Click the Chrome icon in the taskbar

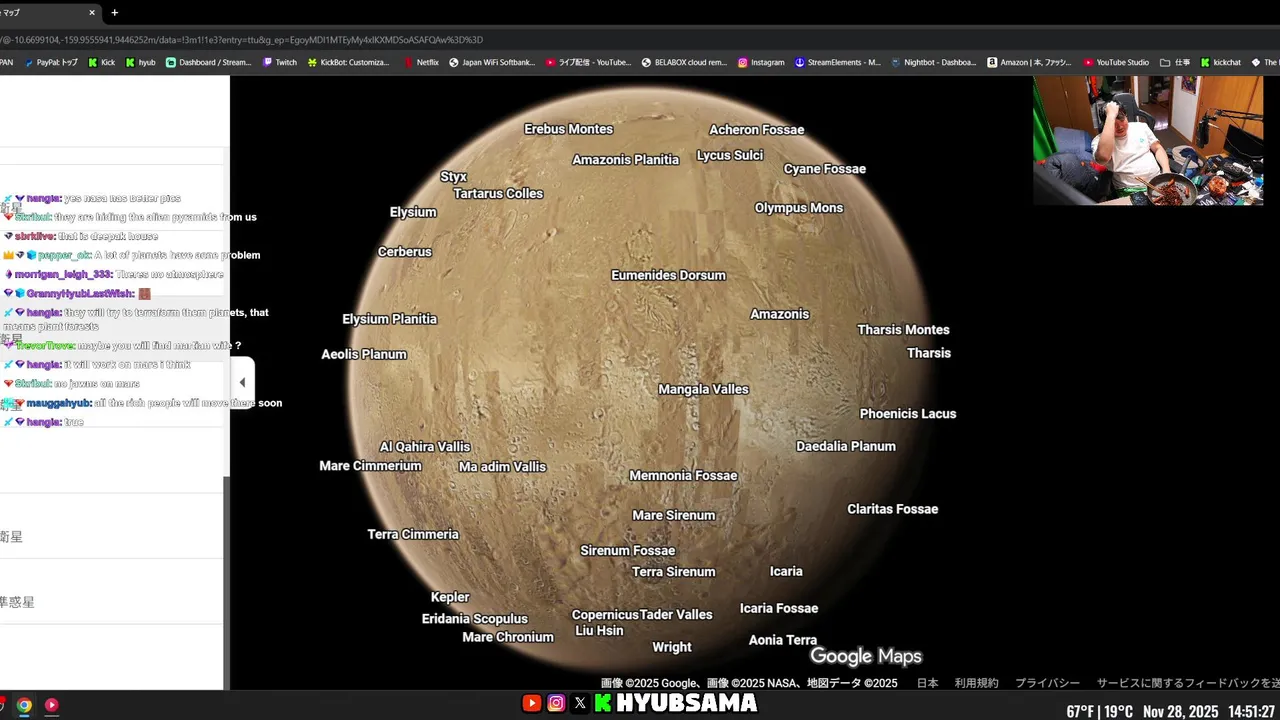(x=24, y=705)
